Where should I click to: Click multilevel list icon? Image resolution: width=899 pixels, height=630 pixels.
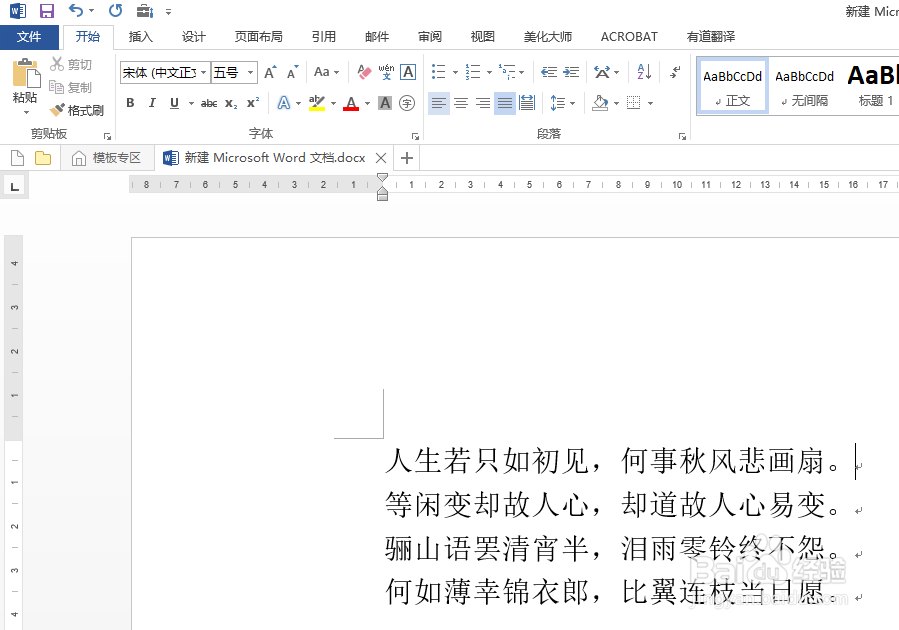point(506,72)
